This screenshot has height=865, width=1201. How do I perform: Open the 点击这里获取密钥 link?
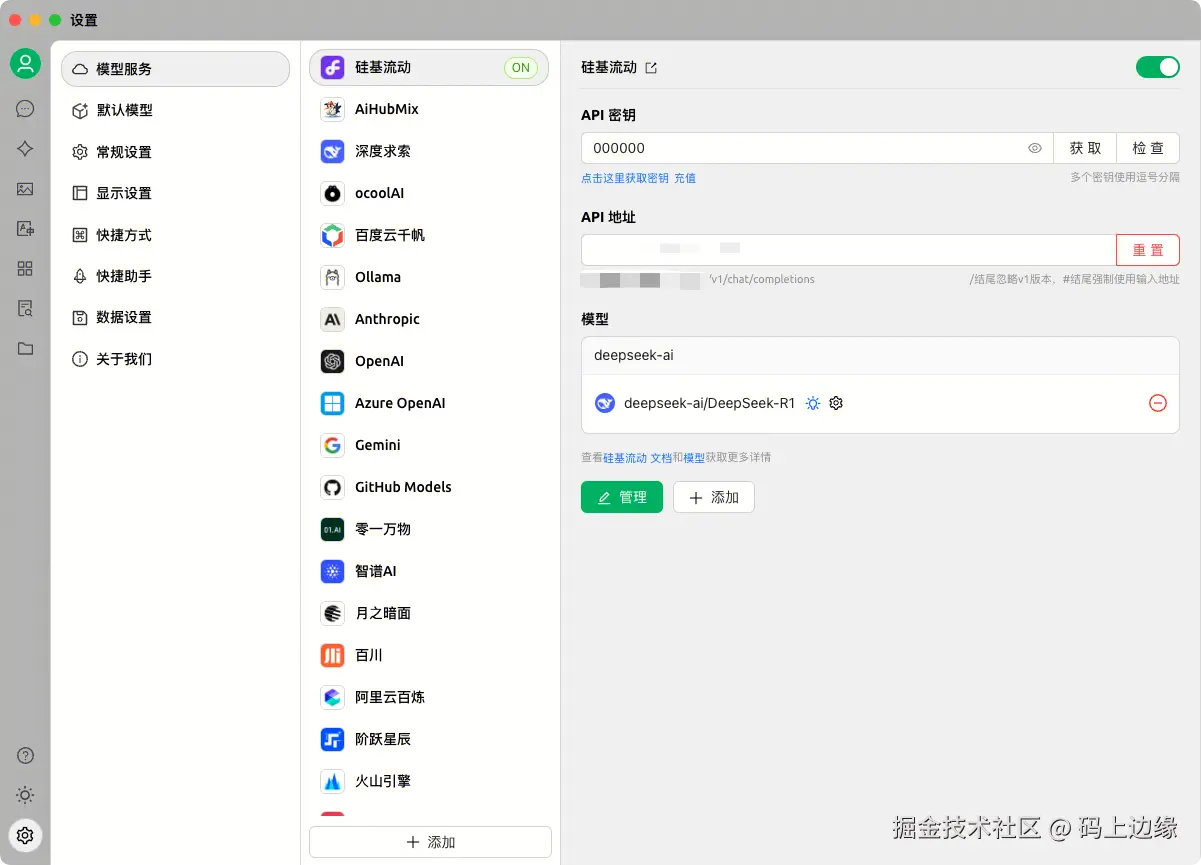click(625, 178)
